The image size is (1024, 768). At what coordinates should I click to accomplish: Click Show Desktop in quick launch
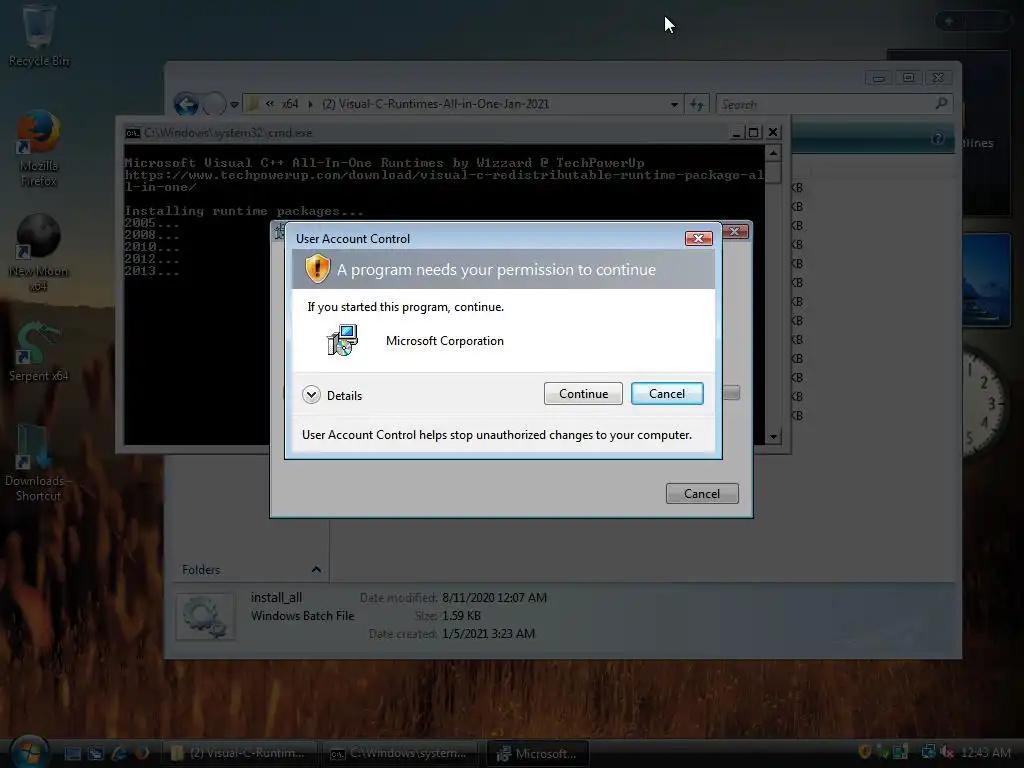[72, 753]
